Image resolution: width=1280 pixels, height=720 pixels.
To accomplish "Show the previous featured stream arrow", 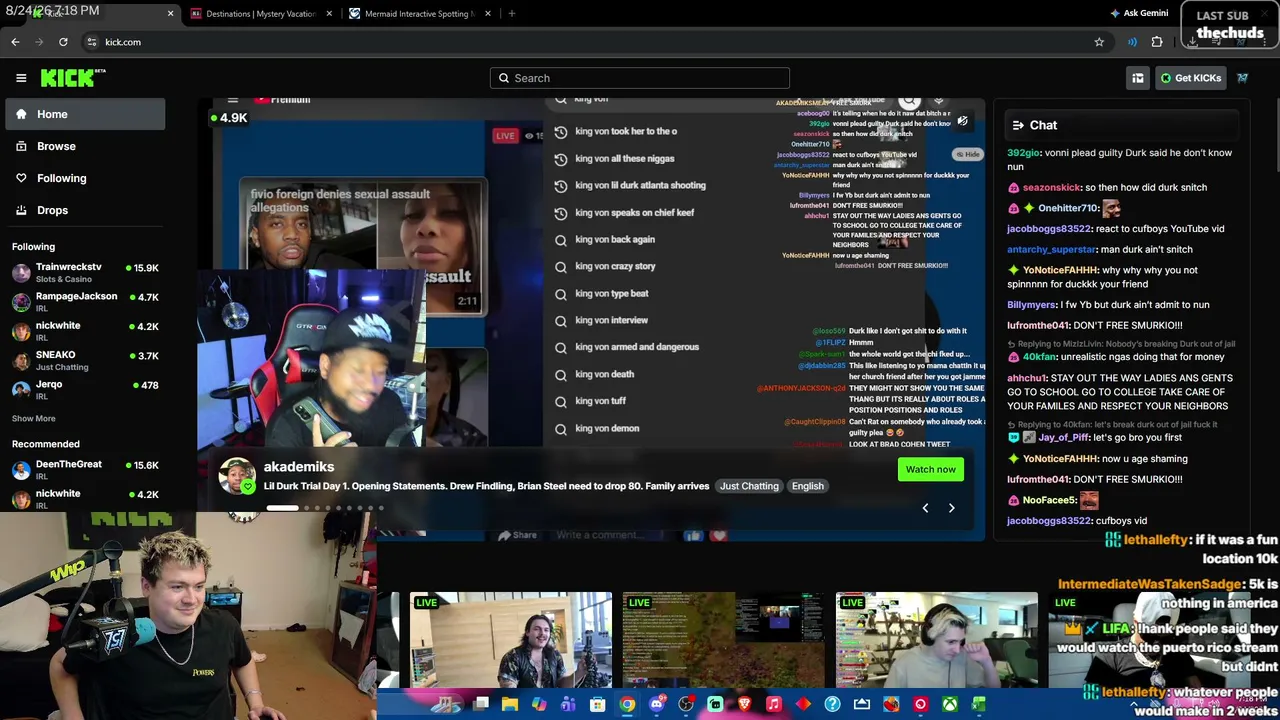I will [925, 508].
